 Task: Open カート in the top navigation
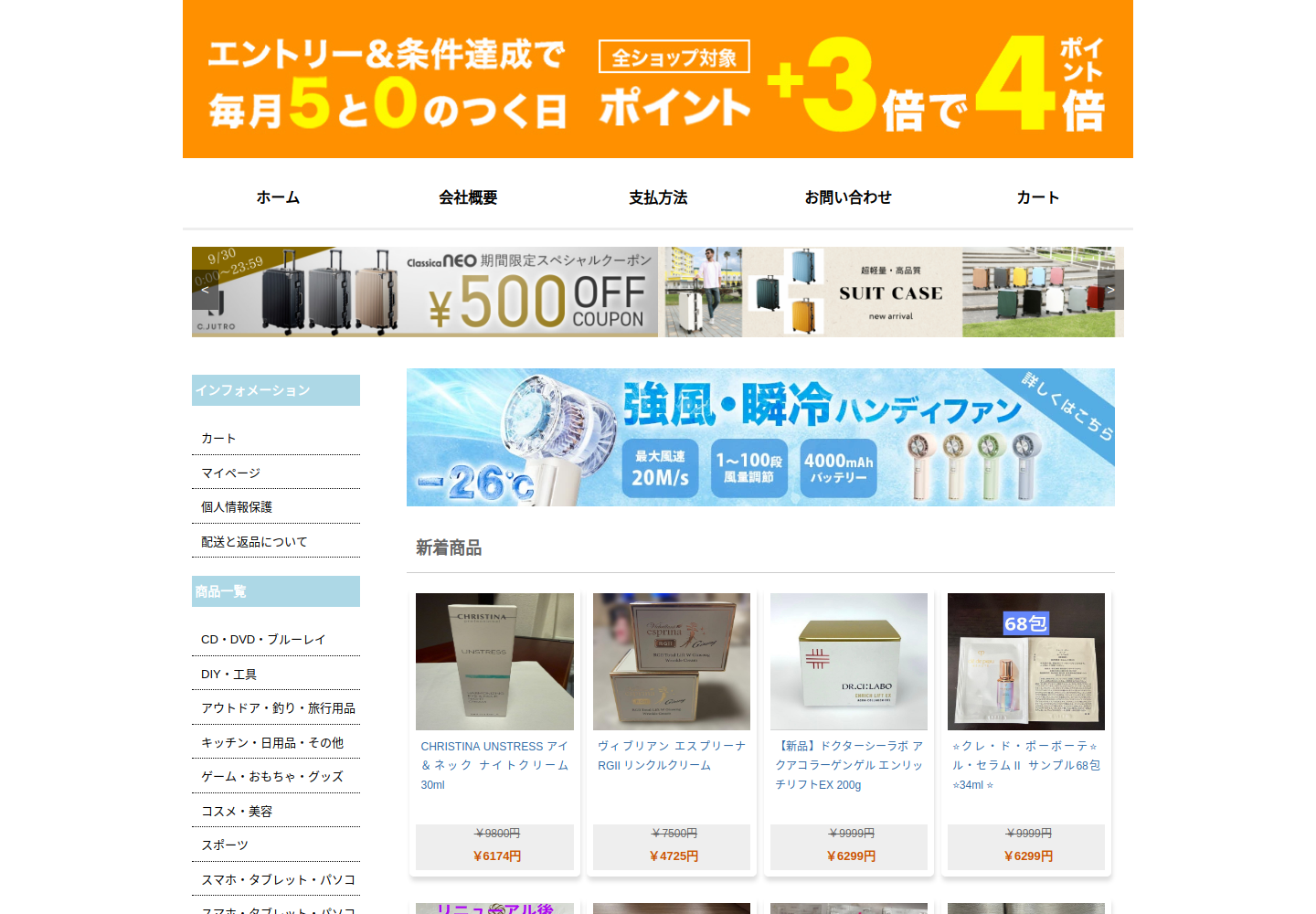point(1038,197)
